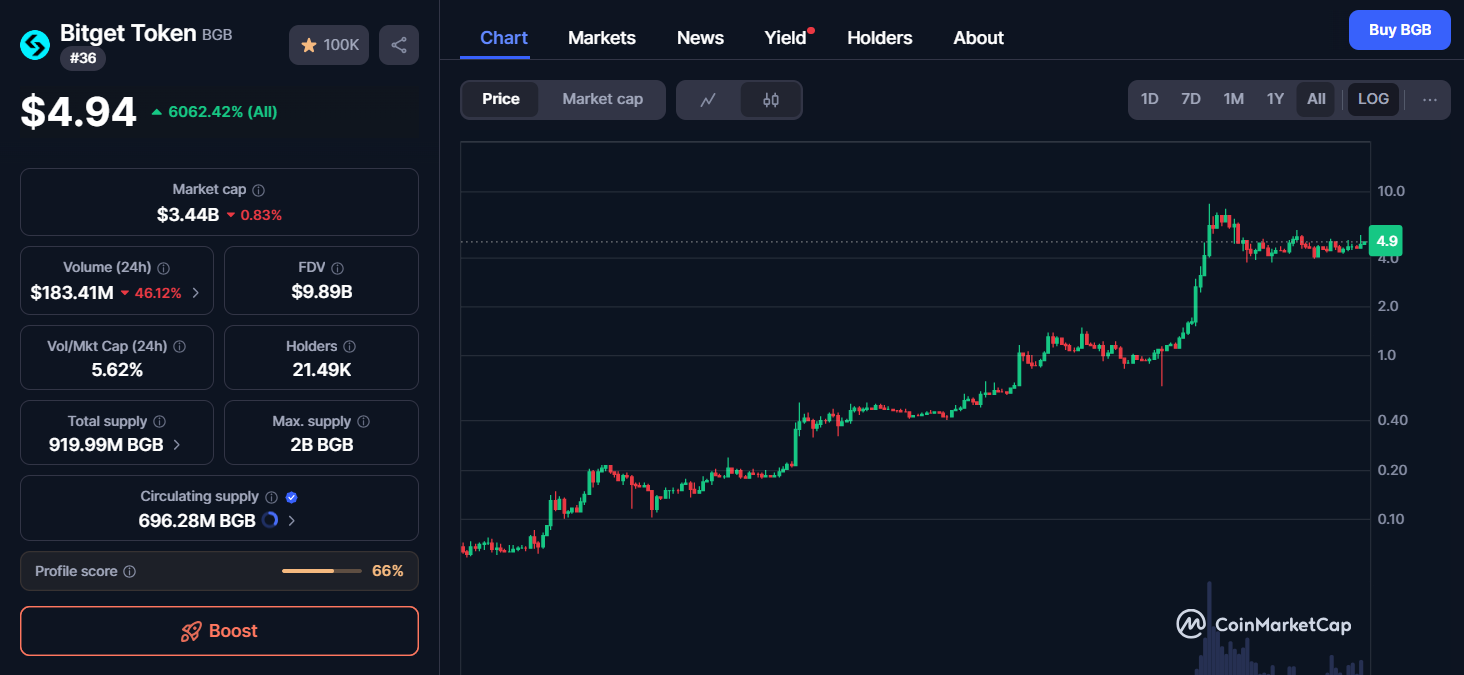
Task: Expand the Volume (24h) chevron
Action: [195, 293]
